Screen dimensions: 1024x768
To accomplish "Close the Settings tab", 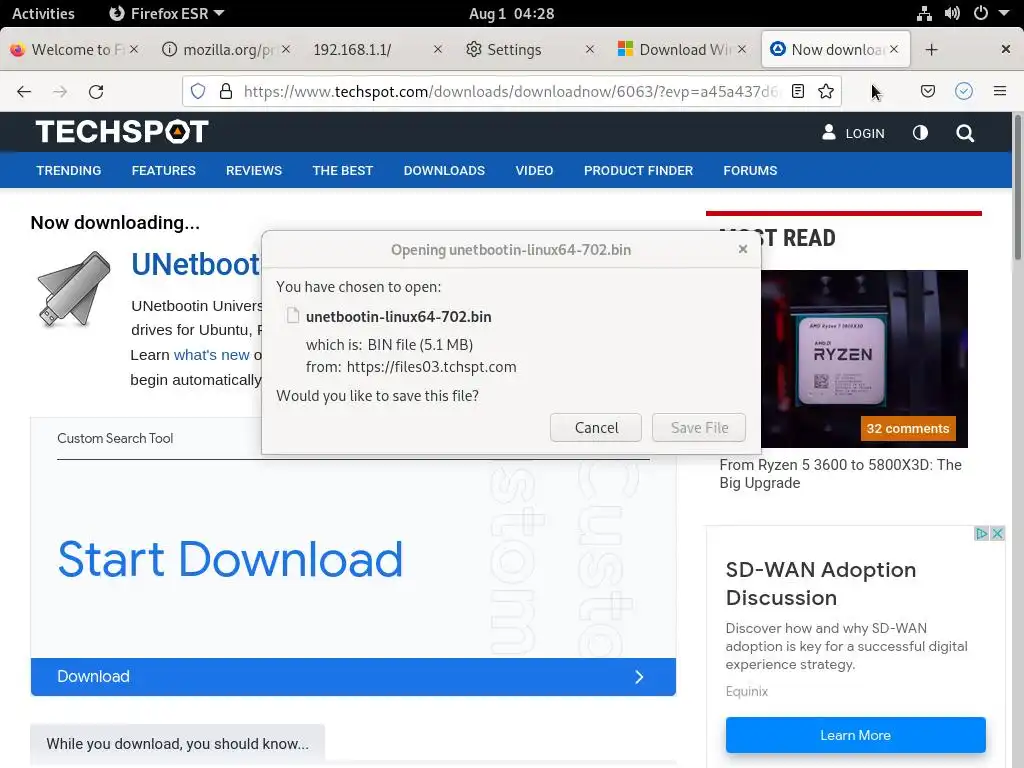I will pos(590,49).
